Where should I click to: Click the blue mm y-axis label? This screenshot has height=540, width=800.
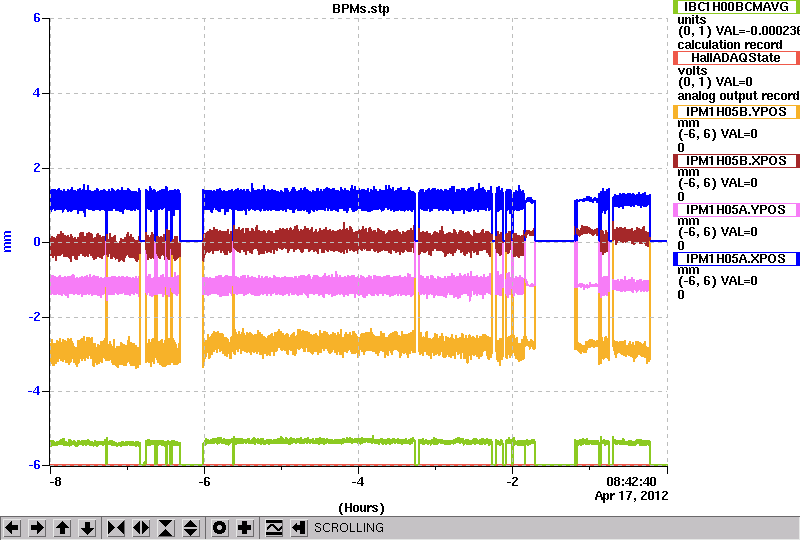pos(7,241)
